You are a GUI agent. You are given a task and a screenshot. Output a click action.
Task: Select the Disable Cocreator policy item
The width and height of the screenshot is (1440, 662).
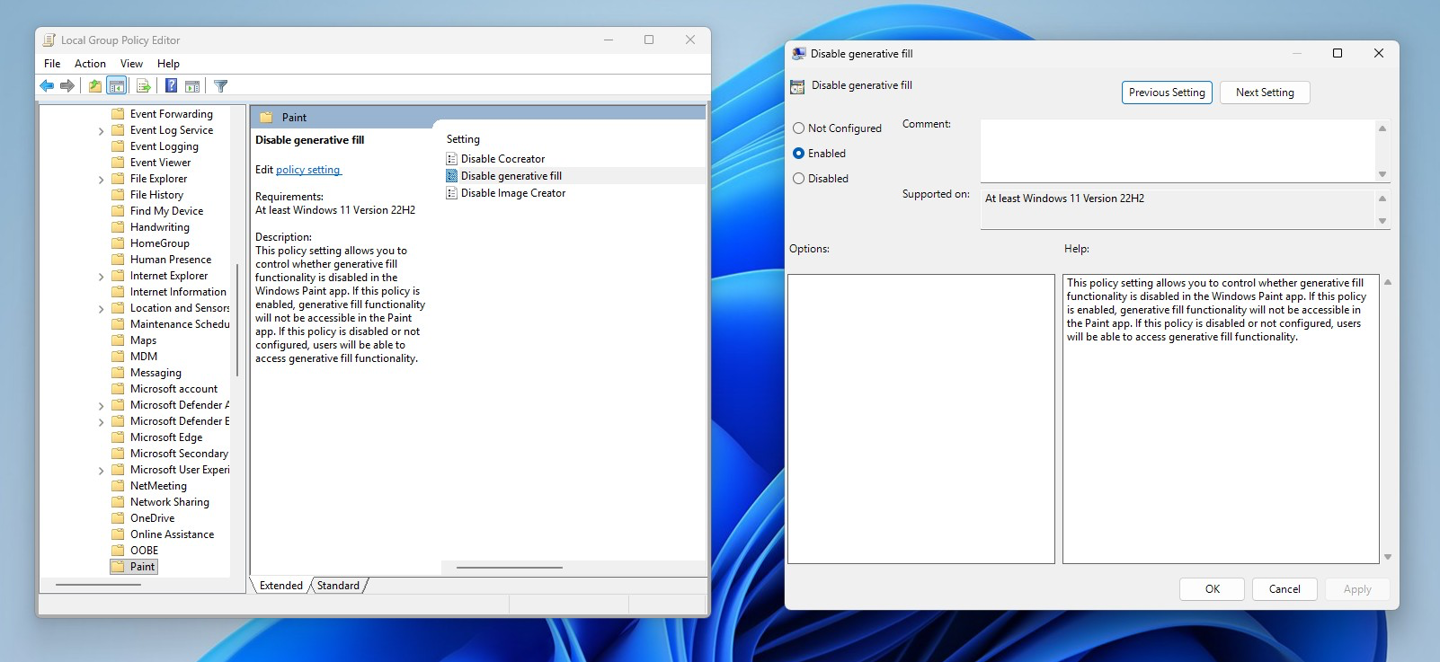click(x=502, y=159)
